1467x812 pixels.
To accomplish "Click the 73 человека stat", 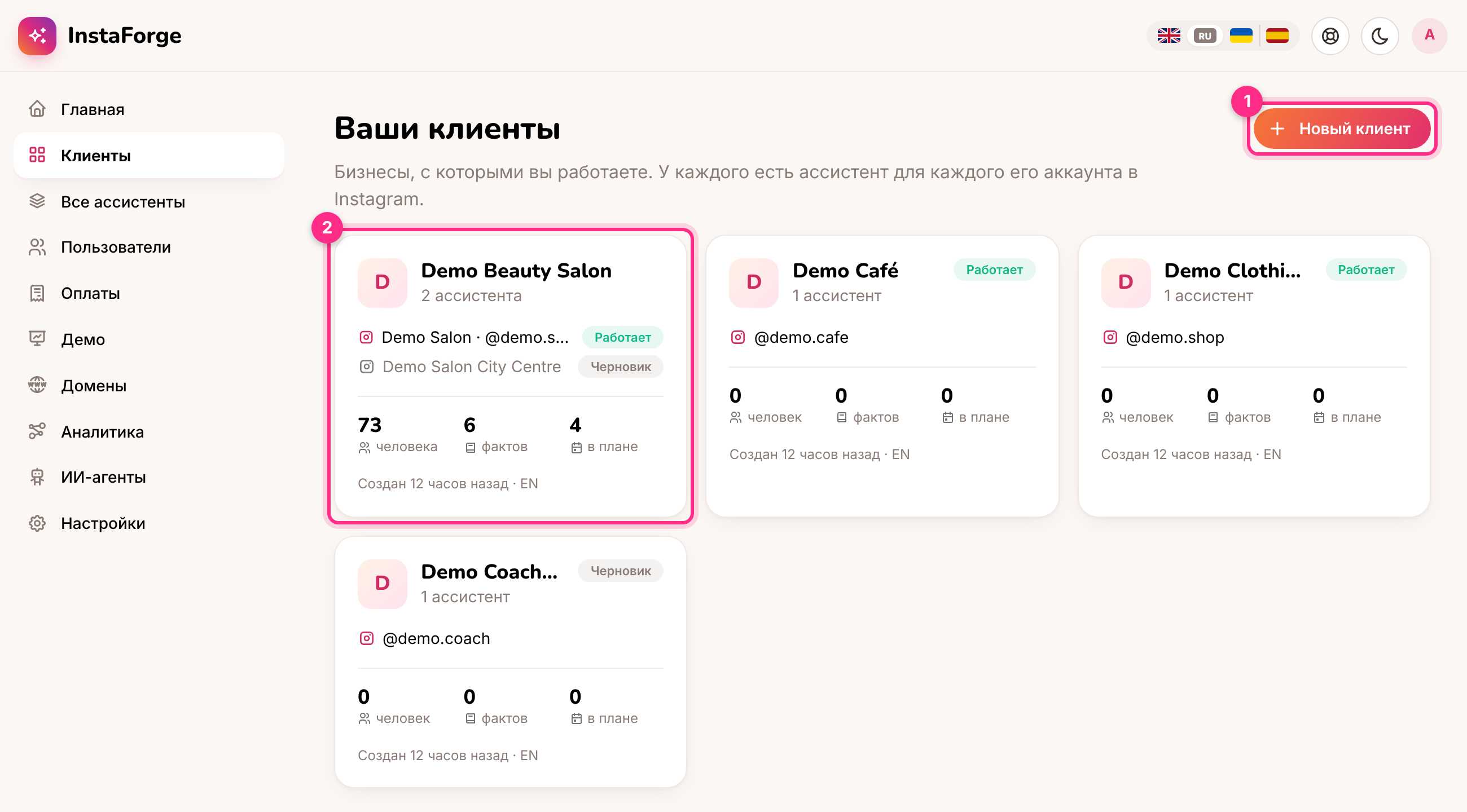I will 398,434.
